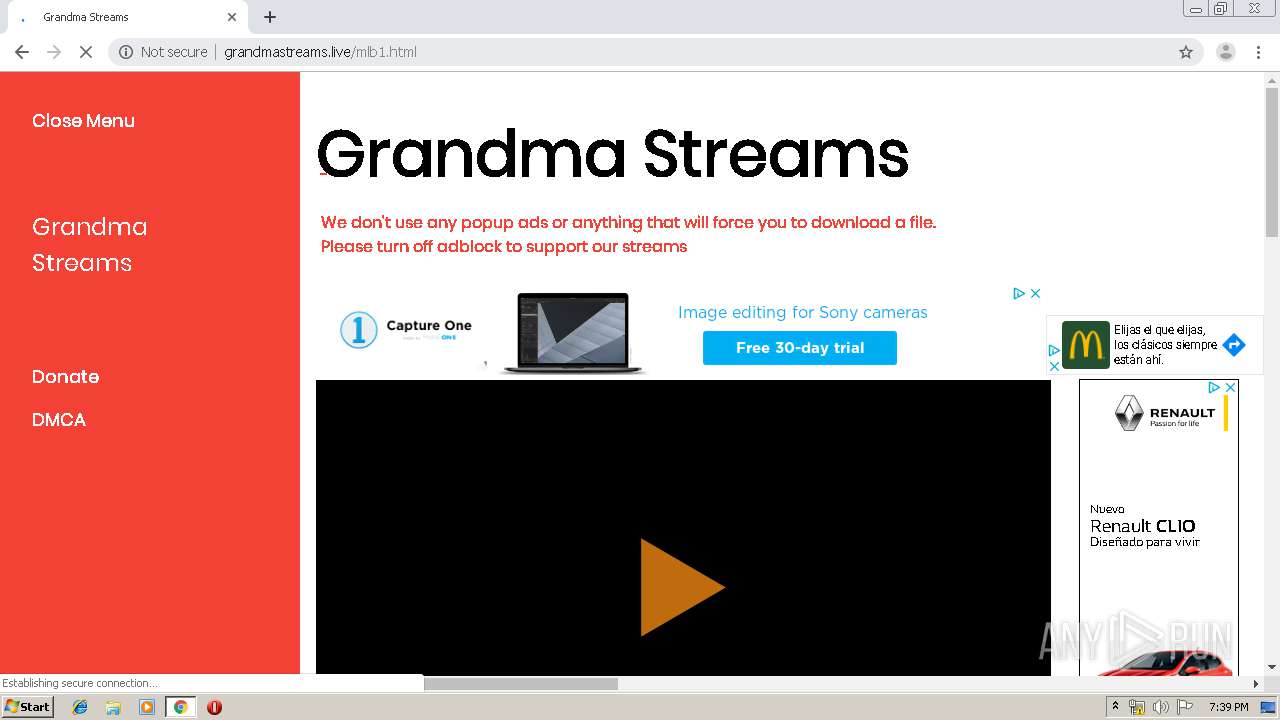Open the media player taskbar icon

pyautogui.click(x=147, y=707)
